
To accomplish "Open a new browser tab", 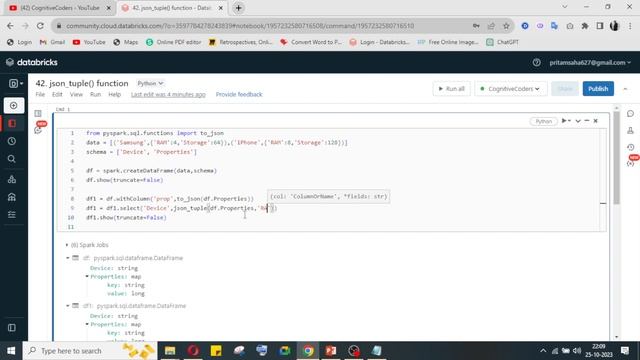I will (238, 8).
